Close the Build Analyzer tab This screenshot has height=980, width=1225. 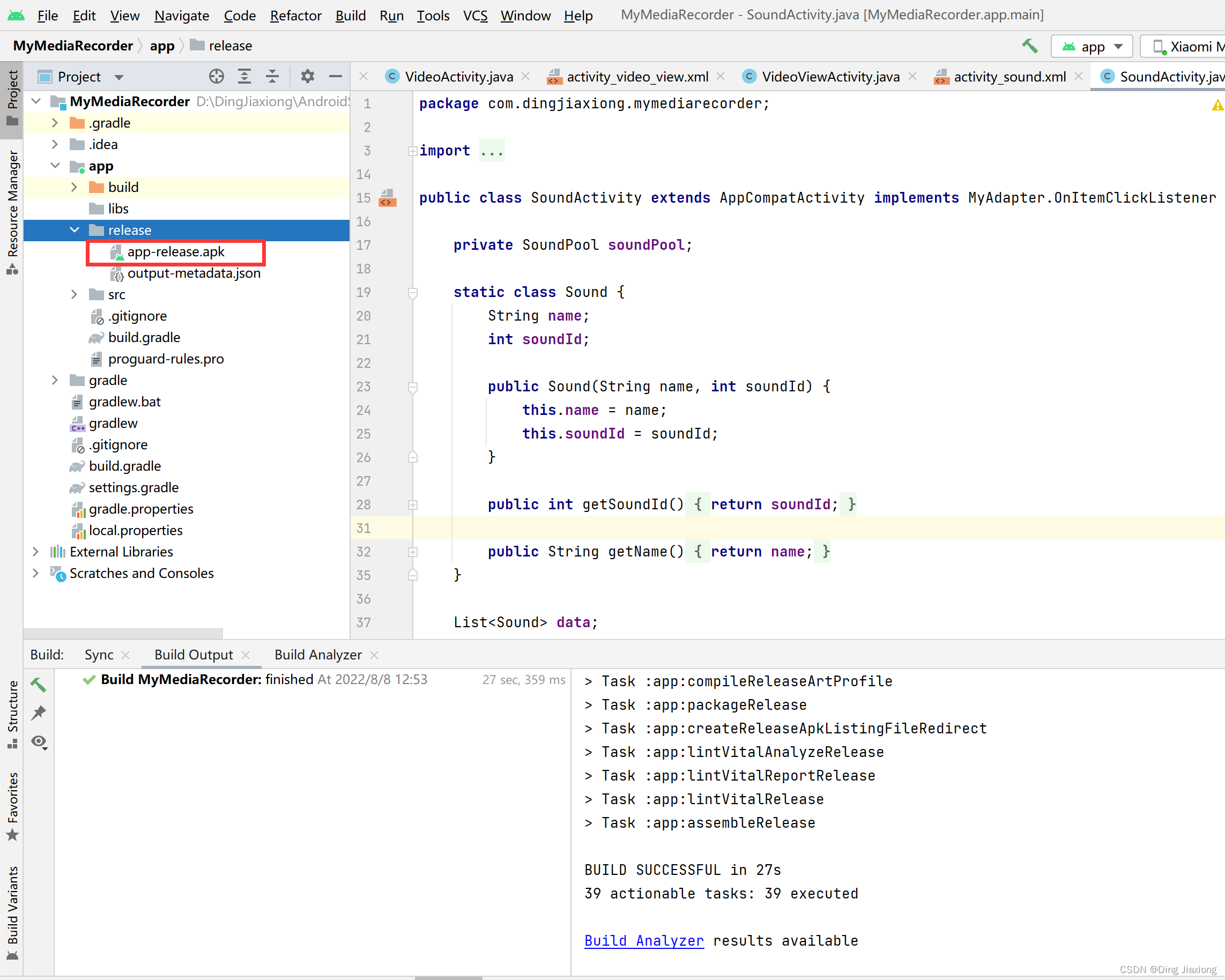[x=374, y=655]
